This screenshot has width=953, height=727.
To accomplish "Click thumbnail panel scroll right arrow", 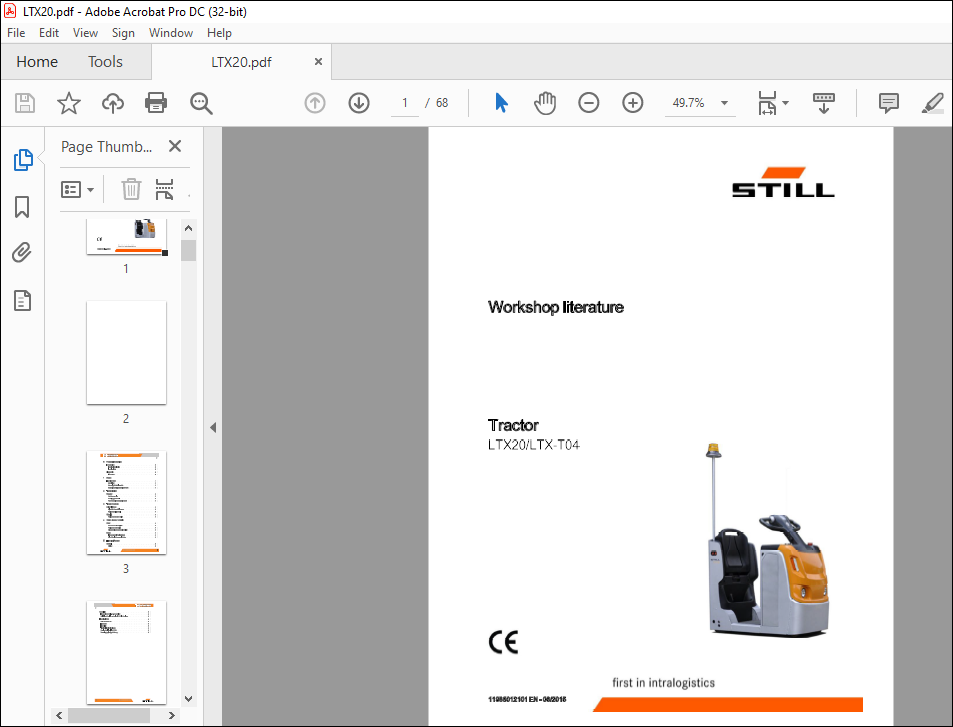I will (172, 715).
